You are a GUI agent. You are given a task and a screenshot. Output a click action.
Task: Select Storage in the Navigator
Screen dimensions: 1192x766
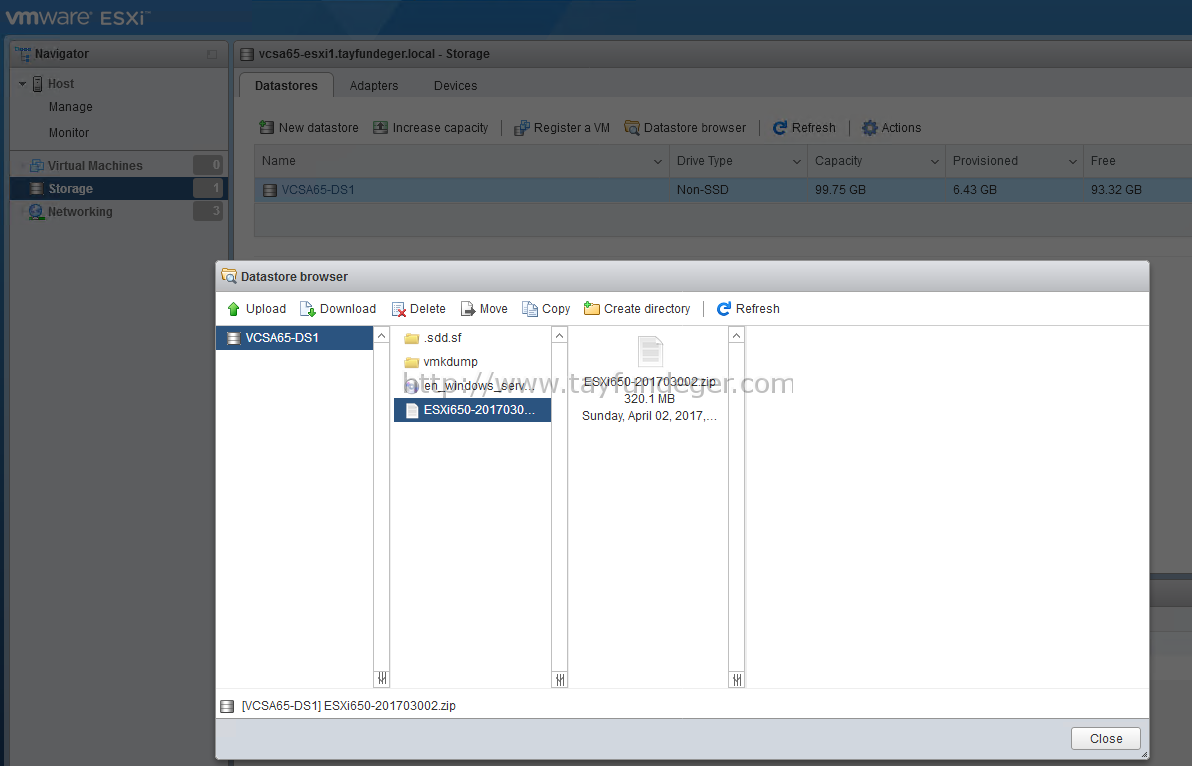[119, 188]
